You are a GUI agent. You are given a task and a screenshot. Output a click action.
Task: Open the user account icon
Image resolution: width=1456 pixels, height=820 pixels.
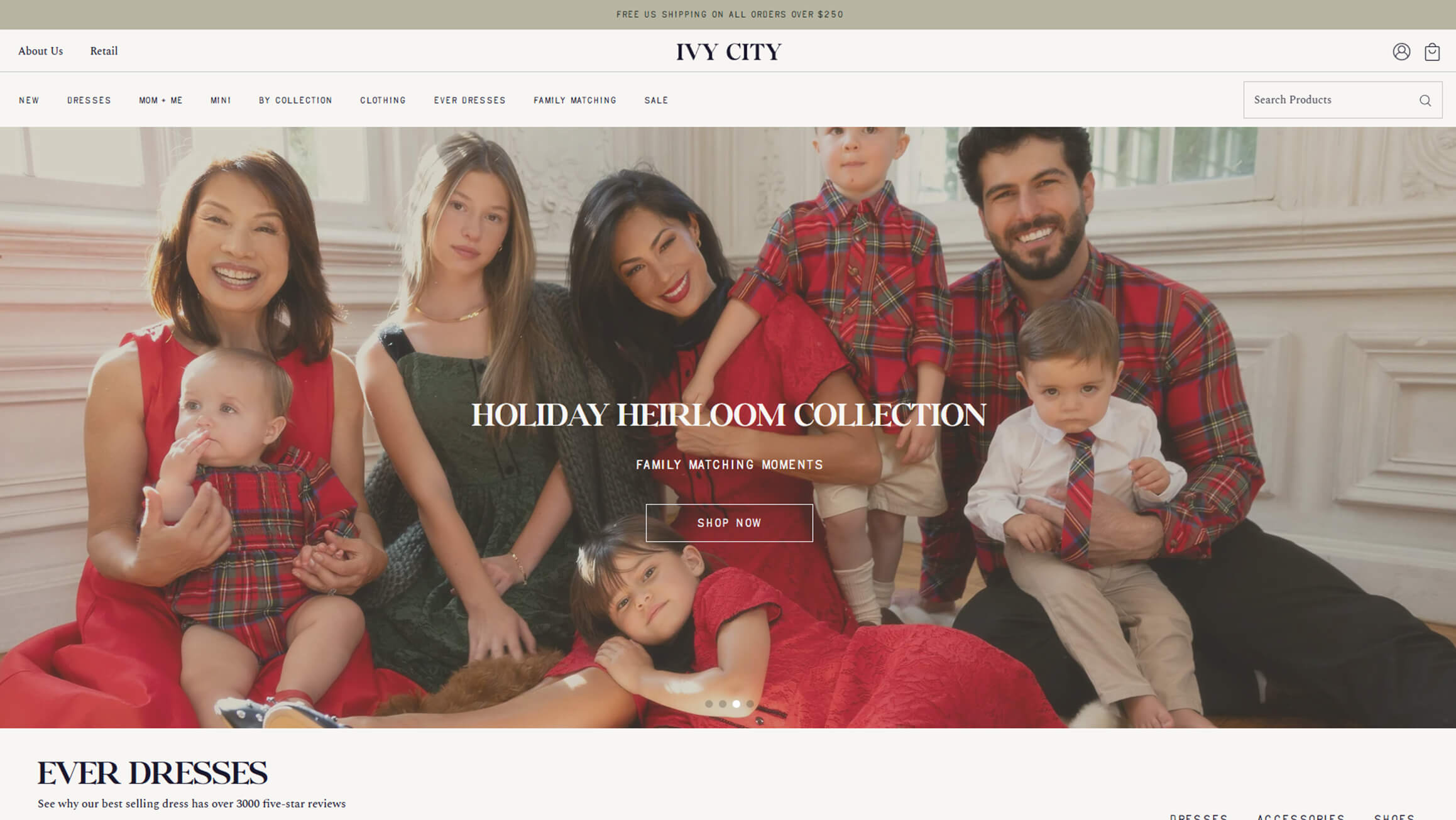1401,52
